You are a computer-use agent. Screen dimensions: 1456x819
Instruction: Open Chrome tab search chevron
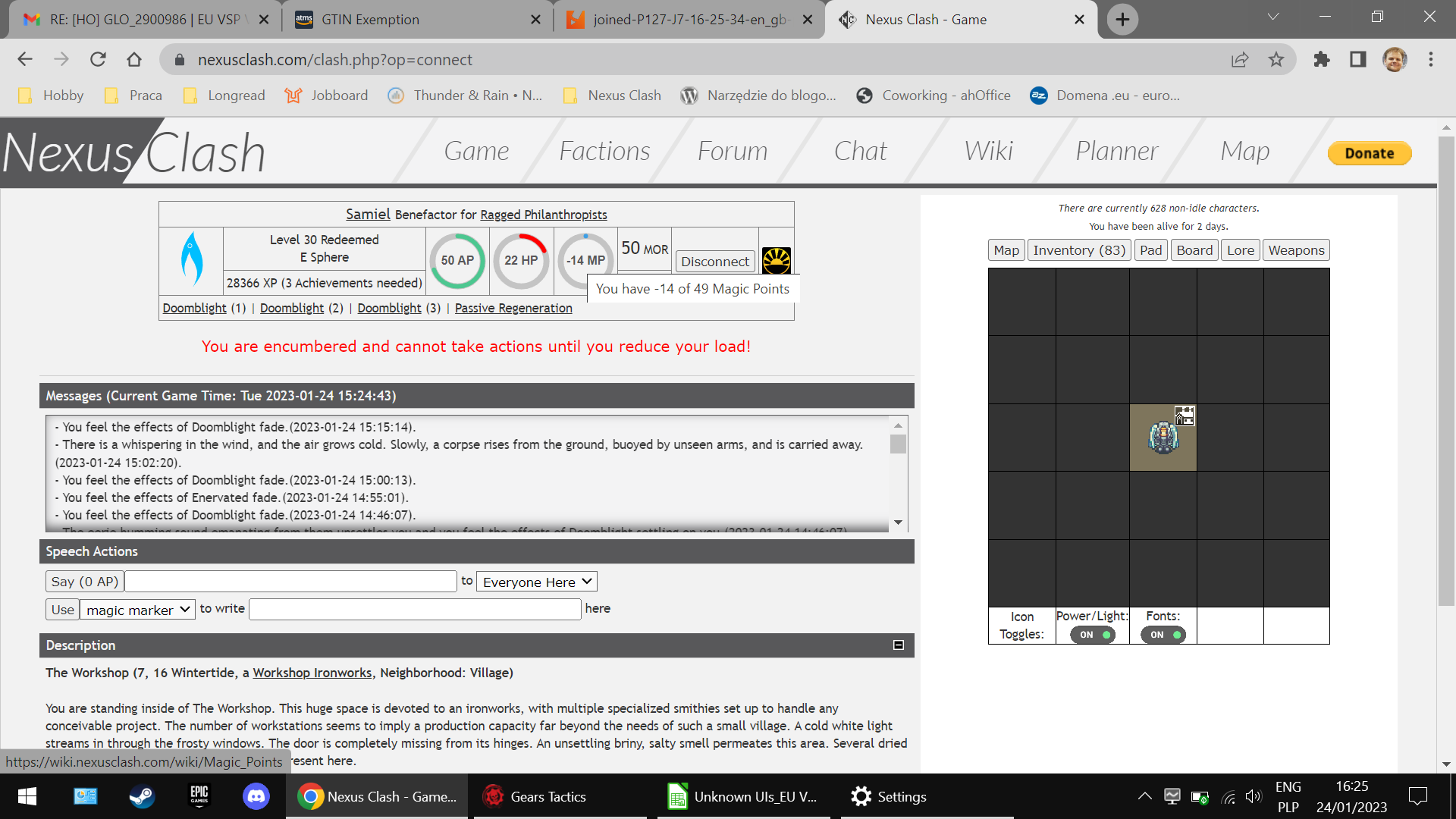coord(1273,17)
